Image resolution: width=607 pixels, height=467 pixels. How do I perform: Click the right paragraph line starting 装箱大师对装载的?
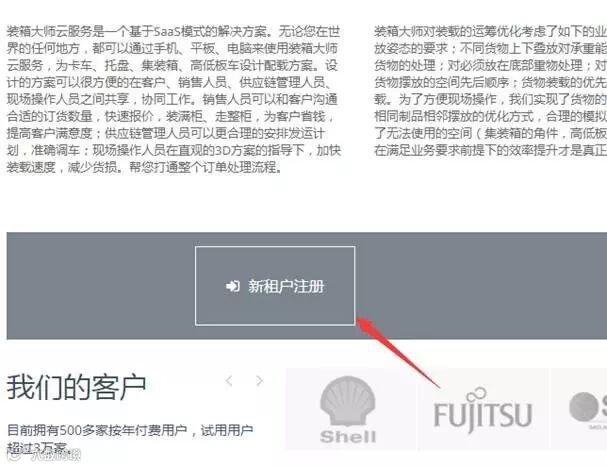click(x=490, y=31)
